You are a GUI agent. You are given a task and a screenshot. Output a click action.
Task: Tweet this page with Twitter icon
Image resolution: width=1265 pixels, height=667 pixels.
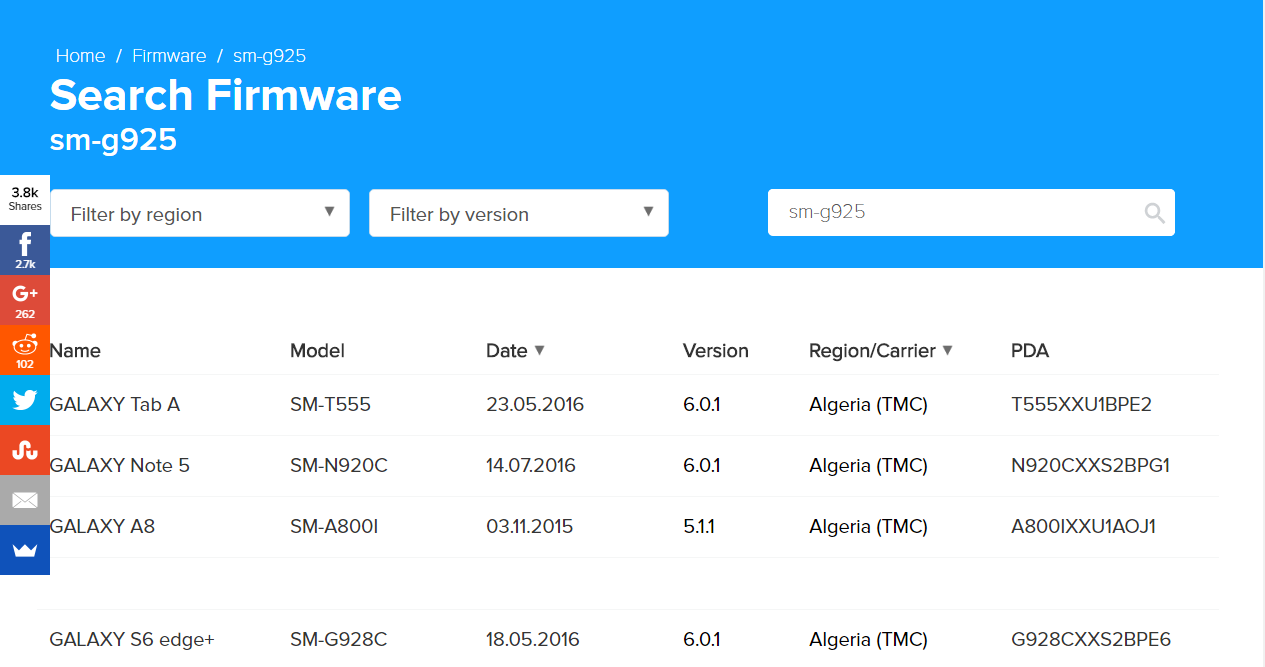coord(25,400)
